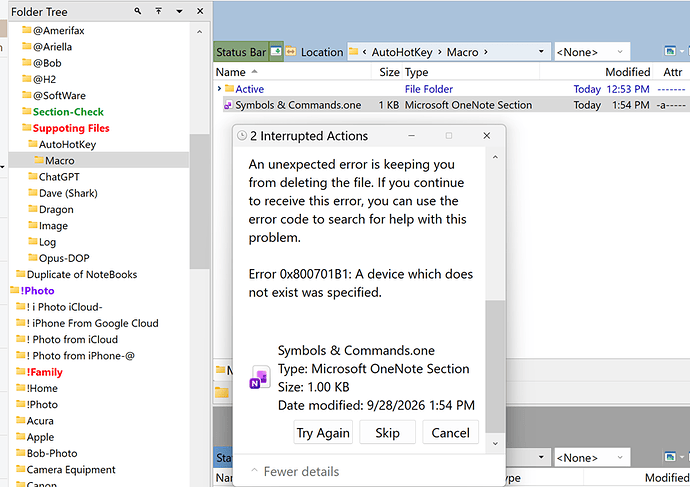
Task: Click Try Again in the error dialog
Action: tap(323, 432)
